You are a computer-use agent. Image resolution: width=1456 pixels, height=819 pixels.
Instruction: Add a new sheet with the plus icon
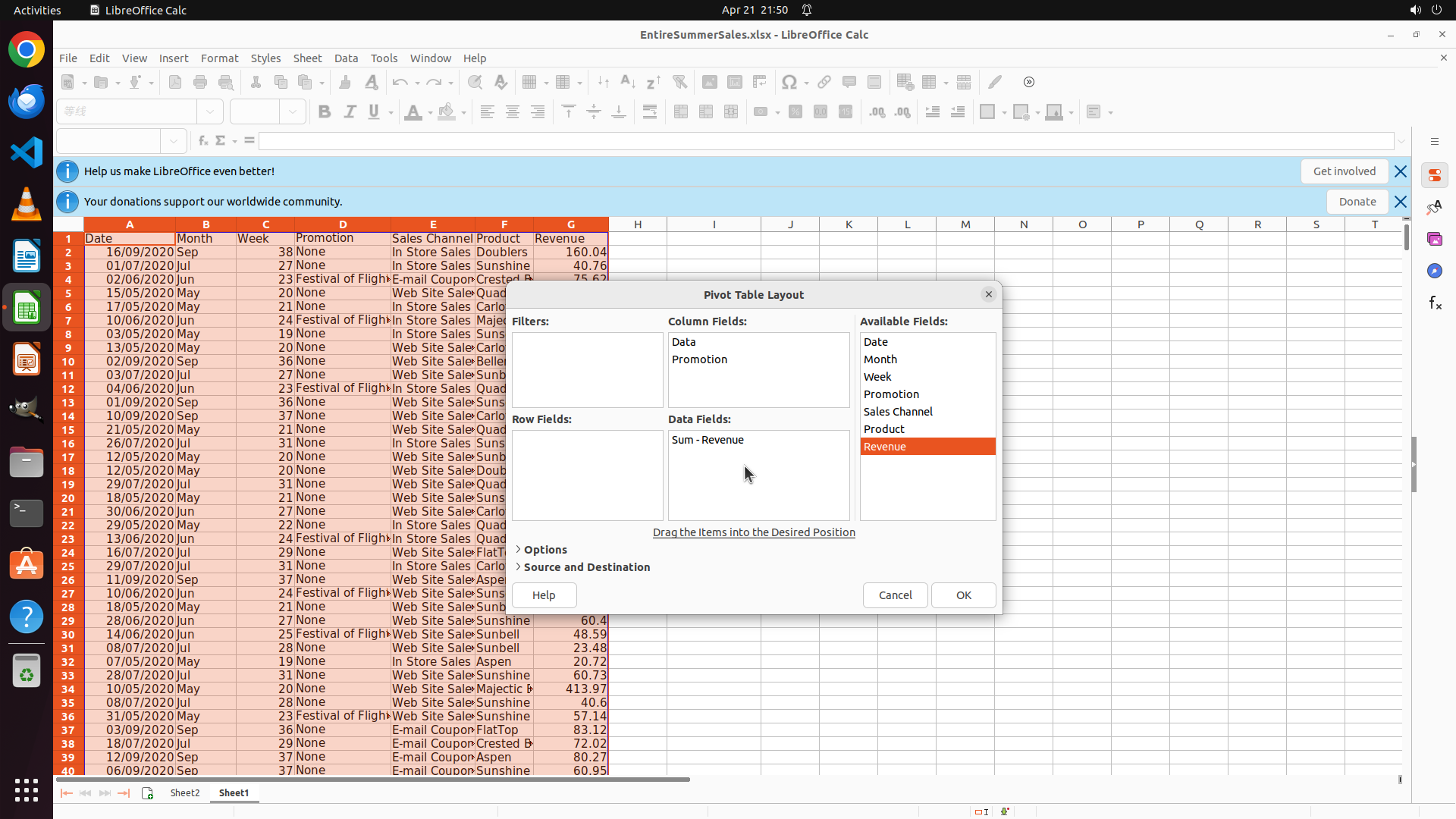[x=147, y=793]
